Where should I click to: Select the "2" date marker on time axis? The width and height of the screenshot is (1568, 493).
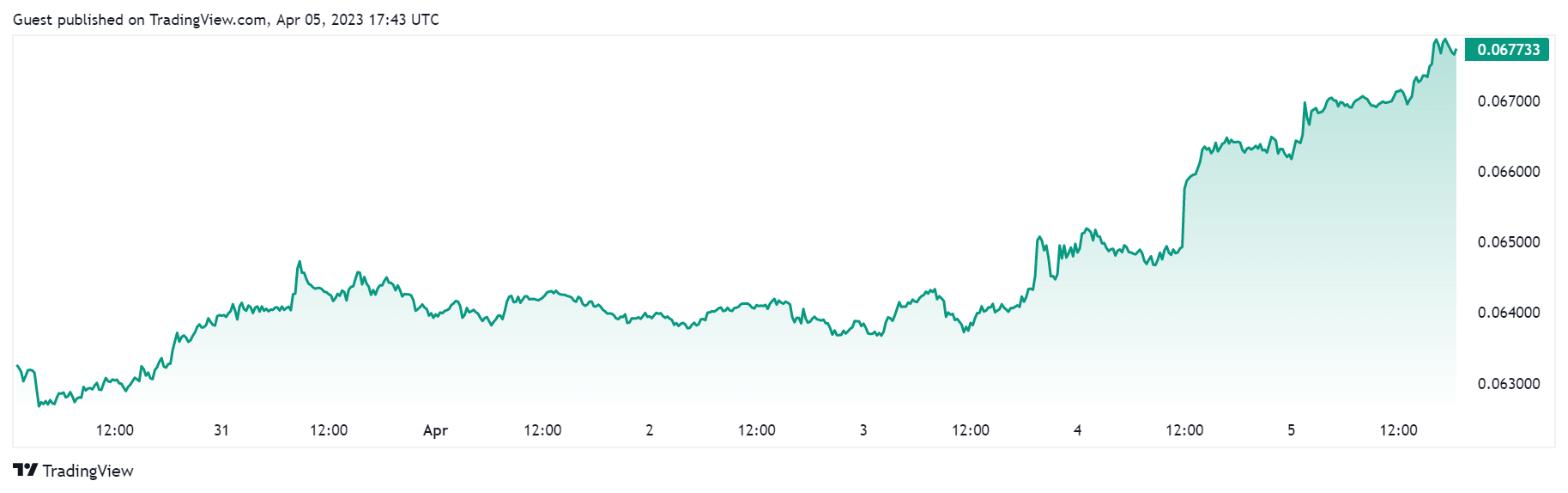[x=650, y=430]
